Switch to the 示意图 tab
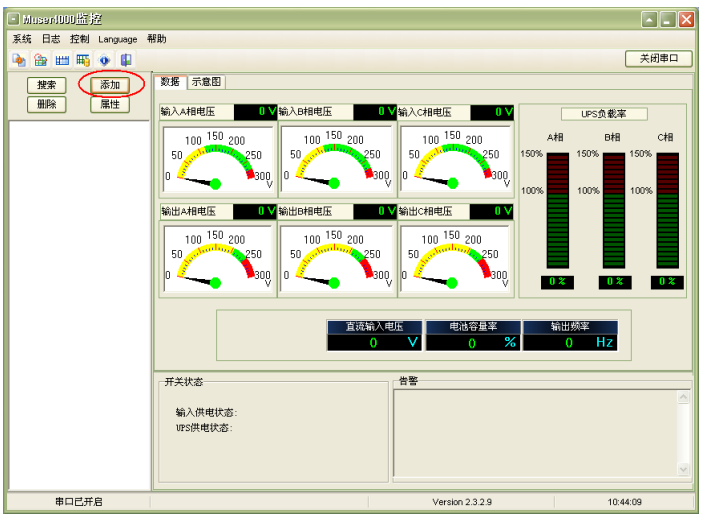 206,82
